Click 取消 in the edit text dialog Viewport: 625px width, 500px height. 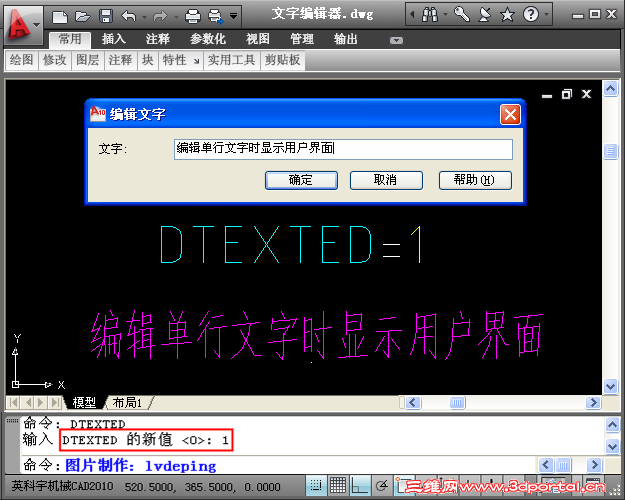click(386, 180)
